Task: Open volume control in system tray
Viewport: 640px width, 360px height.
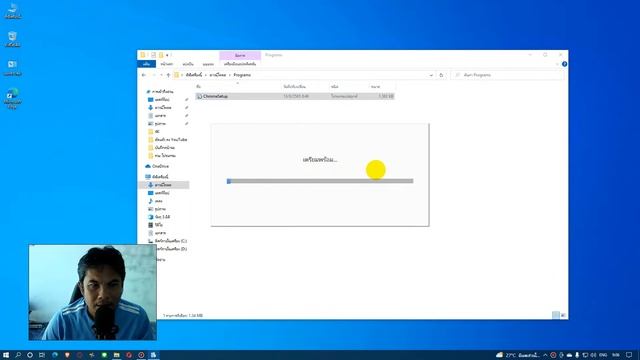Action: [593, 355]
